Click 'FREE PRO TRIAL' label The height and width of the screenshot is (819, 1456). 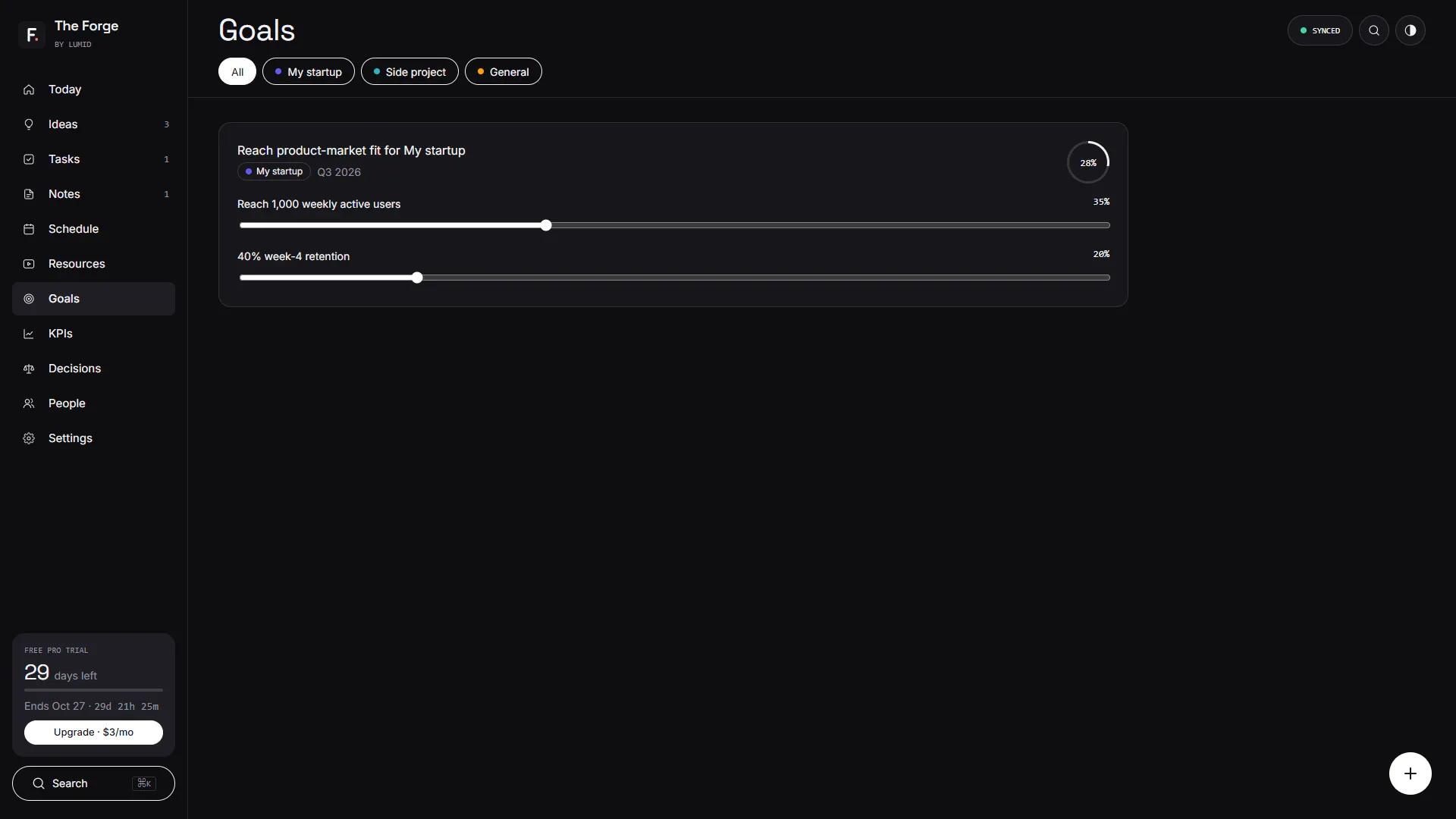pos(56,651)
